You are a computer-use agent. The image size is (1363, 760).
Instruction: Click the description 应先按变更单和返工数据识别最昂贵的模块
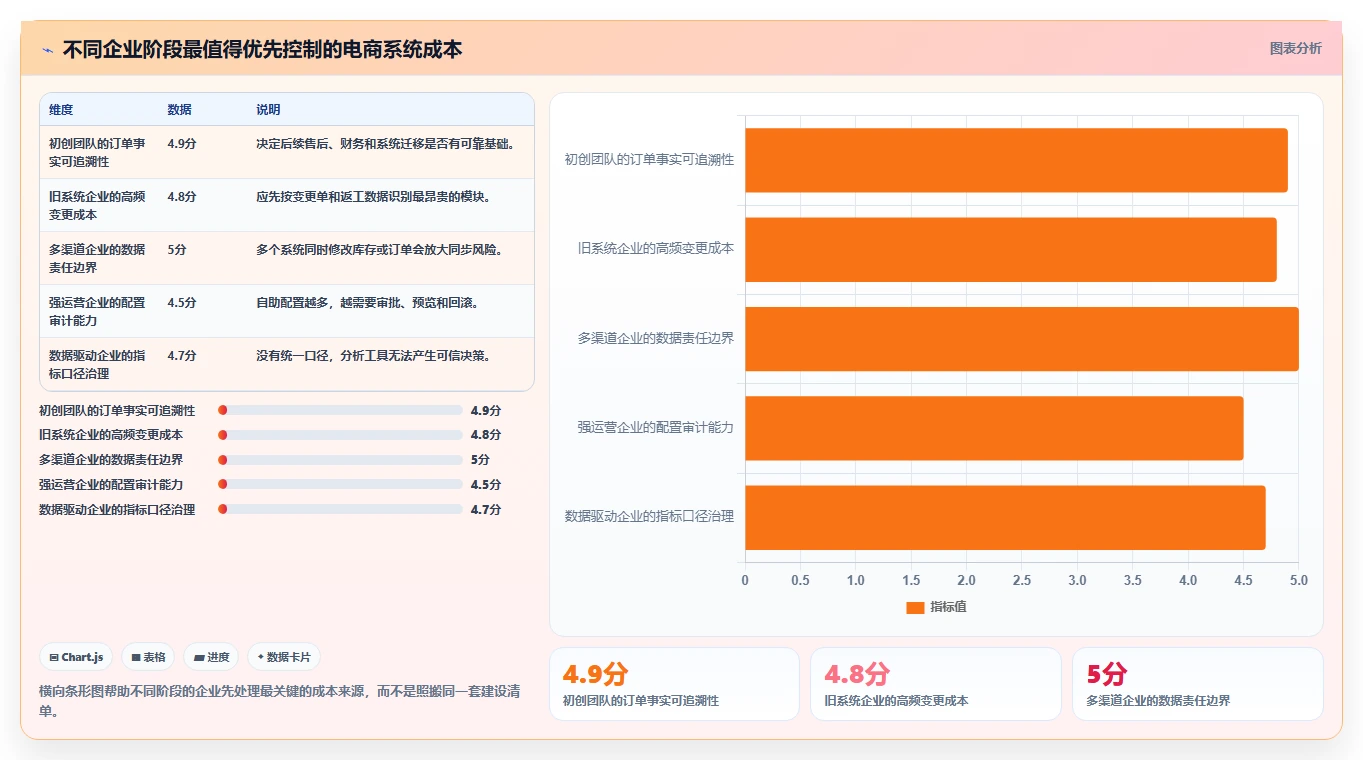coord(374,197)
